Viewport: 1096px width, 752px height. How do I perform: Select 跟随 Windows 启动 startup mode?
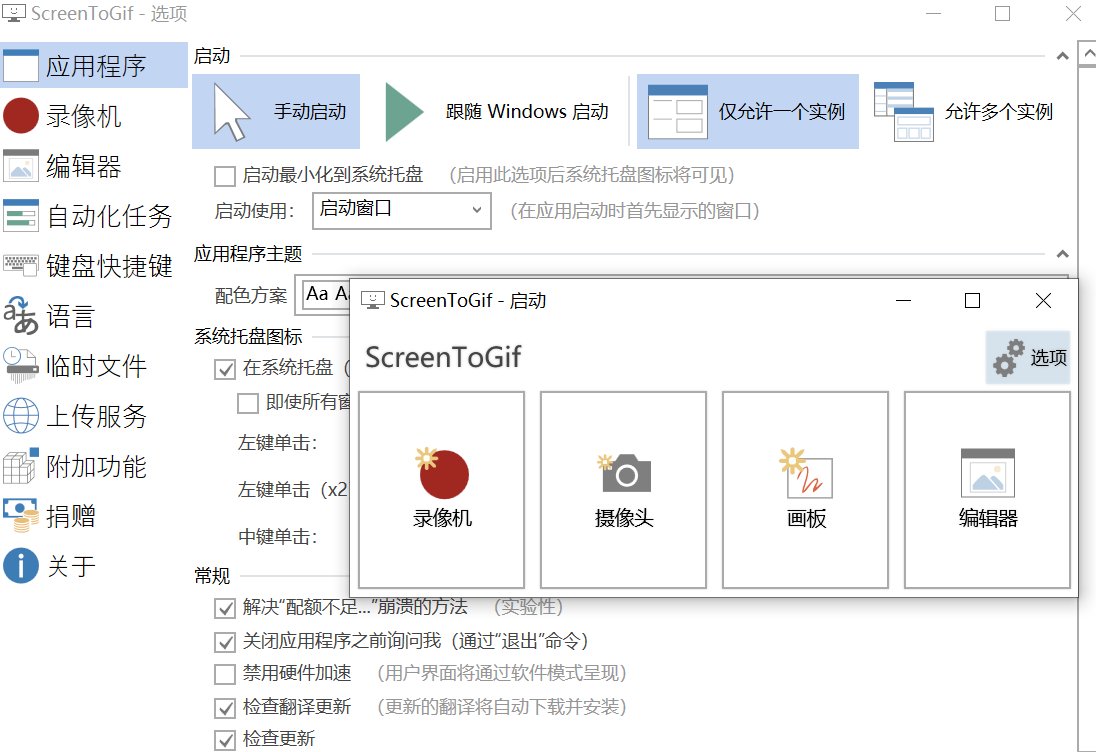click(494, 111)
